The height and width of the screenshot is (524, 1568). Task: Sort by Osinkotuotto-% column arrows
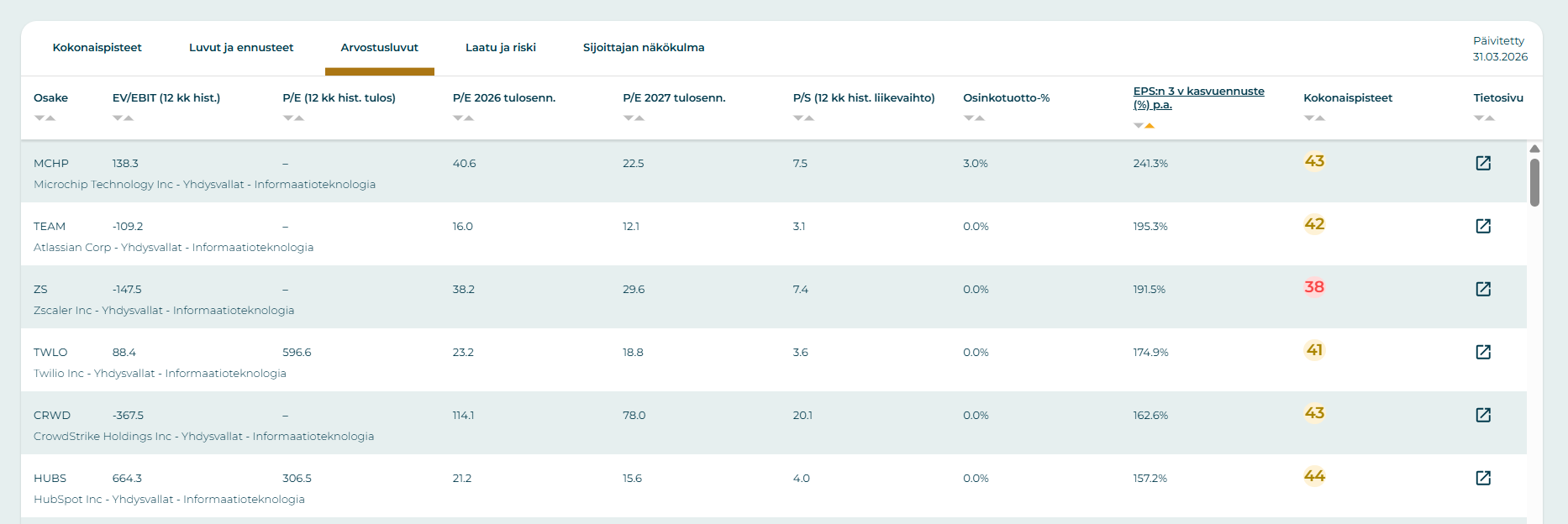pos(974,118)
